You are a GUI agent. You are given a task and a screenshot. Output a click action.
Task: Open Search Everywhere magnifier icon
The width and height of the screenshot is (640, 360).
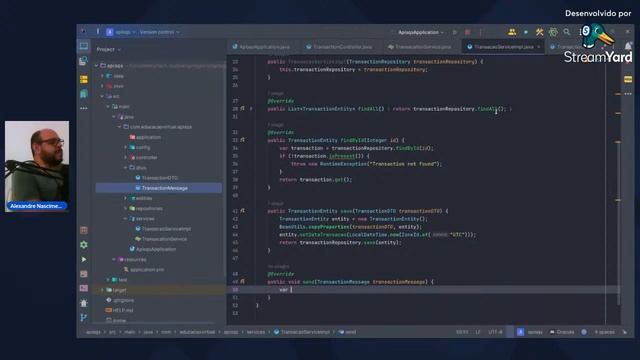click(x=567, y=32)
